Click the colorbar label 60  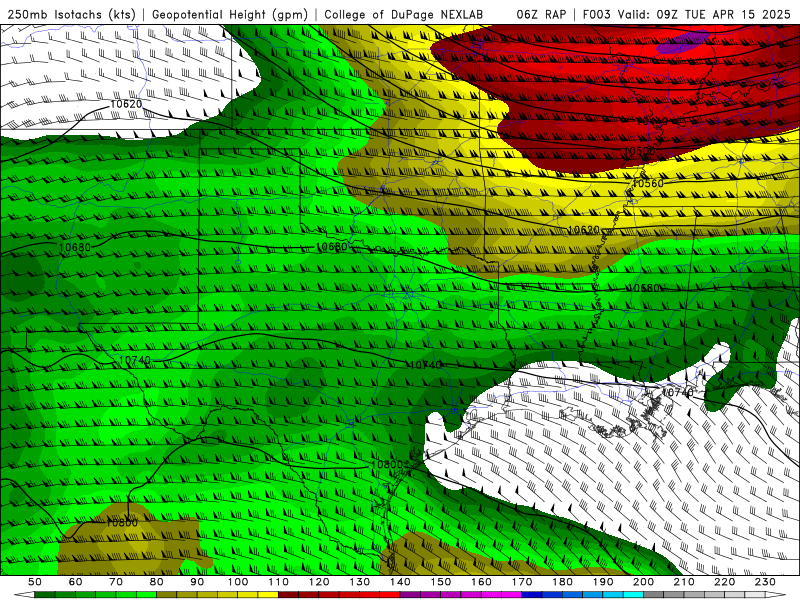tap(75, 582)
